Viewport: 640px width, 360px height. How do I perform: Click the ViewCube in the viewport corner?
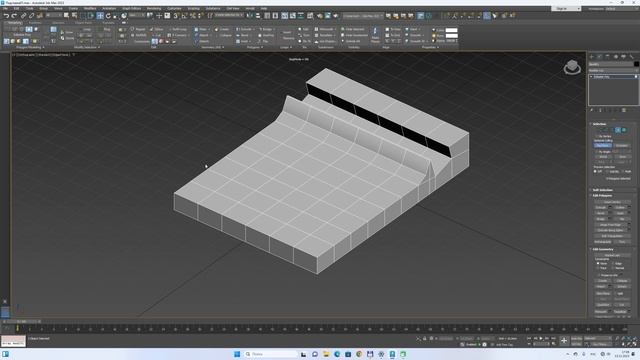tap(572, 67)
